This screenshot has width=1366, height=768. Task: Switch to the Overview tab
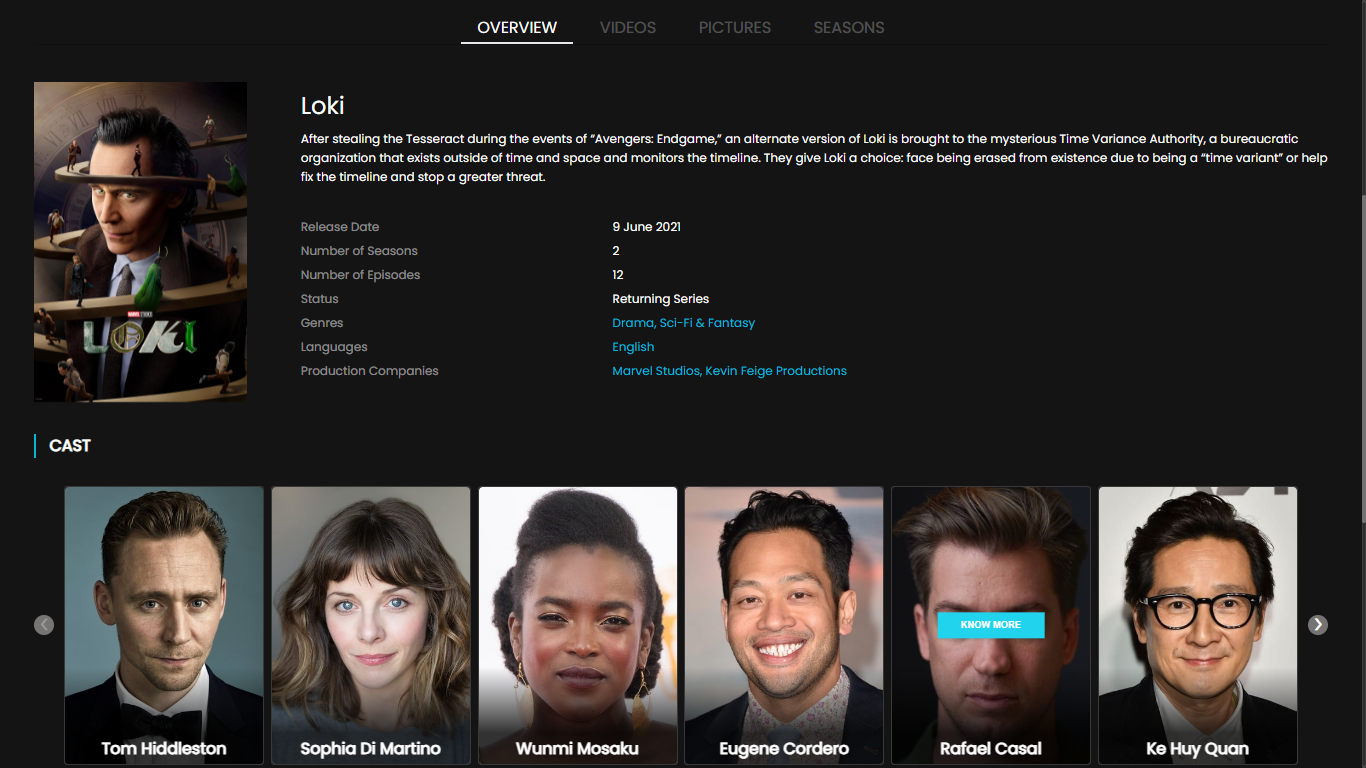[x=517, y=28]
